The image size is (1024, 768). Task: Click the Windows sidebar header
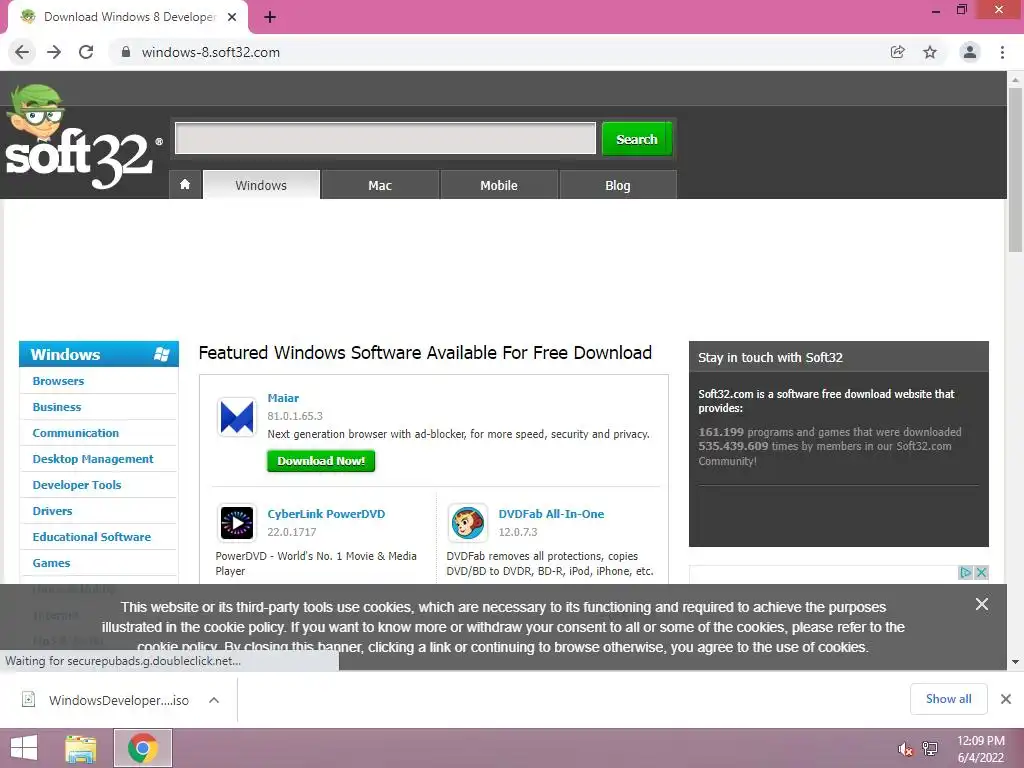99,354
